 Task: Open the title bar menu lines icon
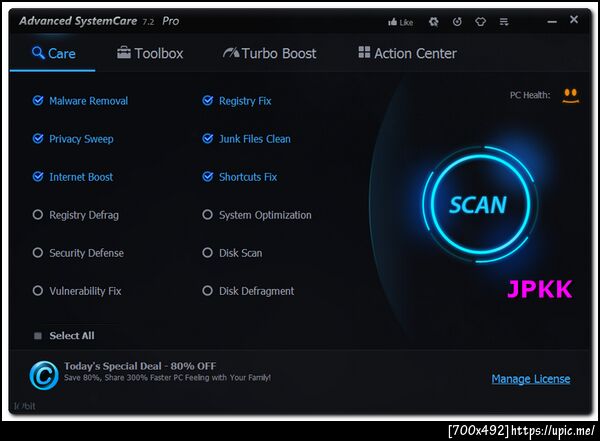(x=504, y=22)
